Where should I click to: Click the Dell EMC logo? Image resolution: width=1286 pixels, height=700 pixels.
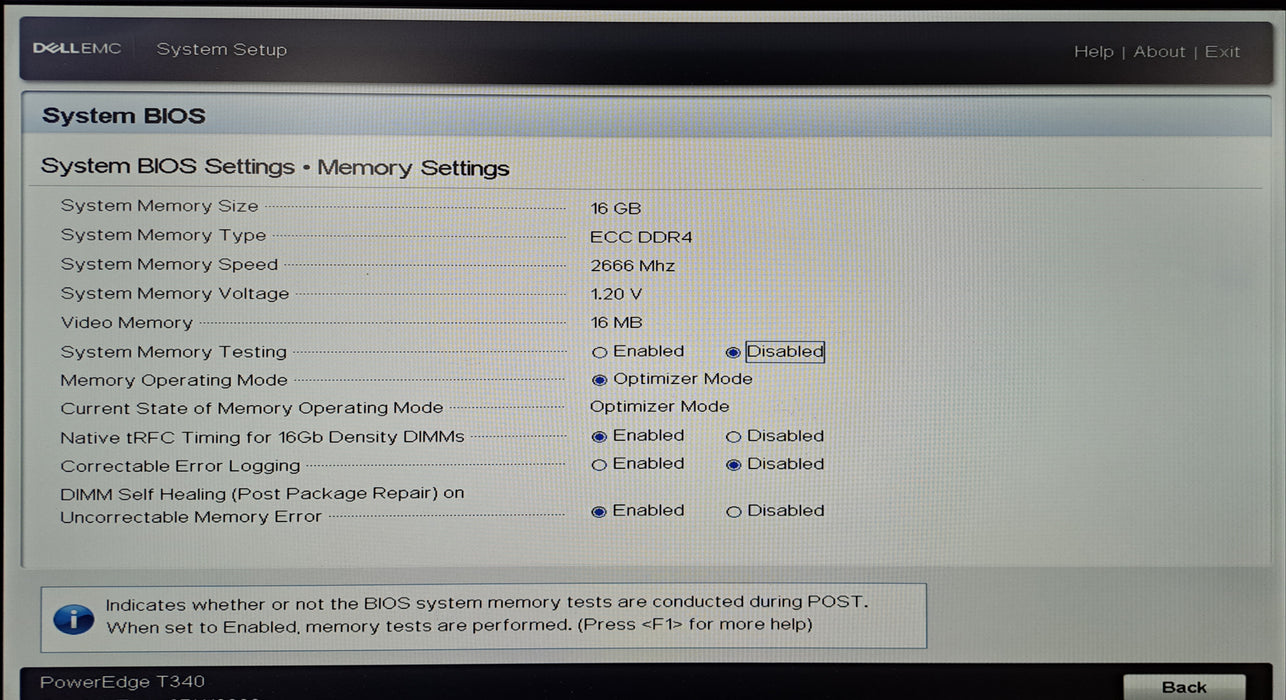coord(77,49)
